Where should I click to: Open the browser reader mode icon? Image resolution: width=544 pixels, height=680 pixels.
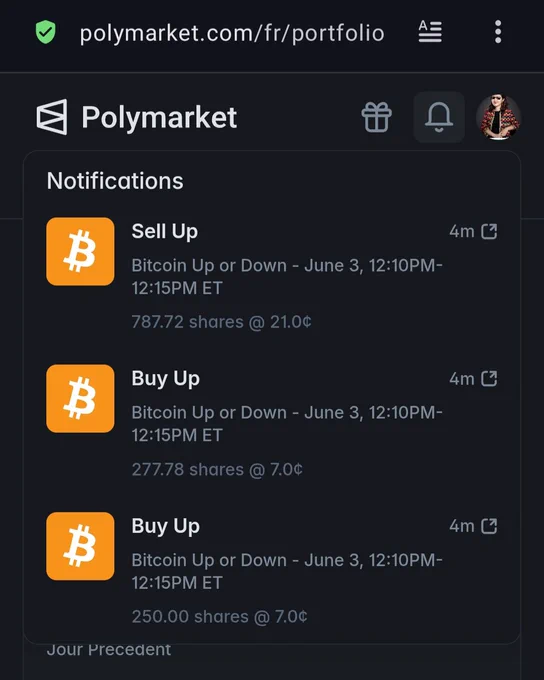430,32
